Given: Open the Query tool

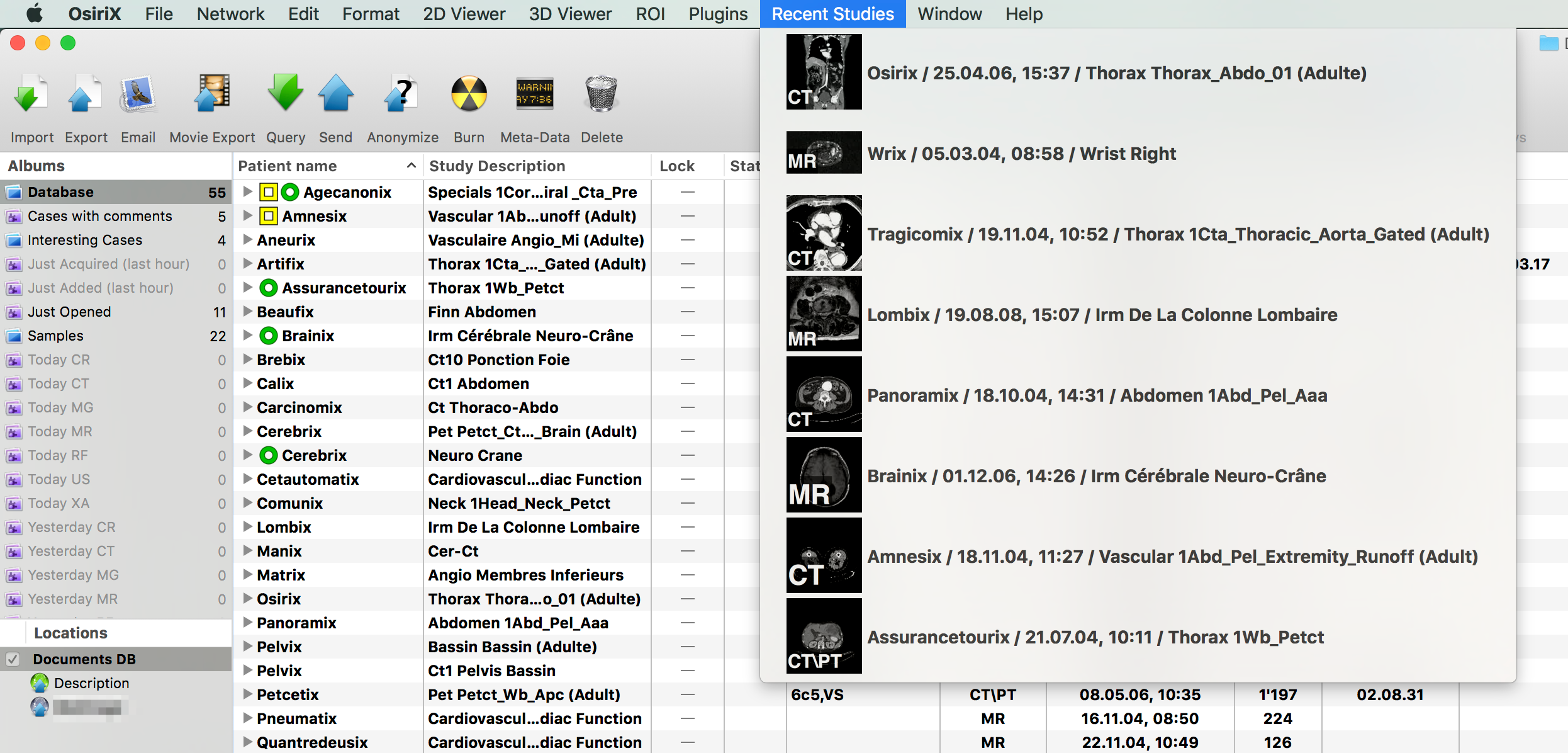Looking at the screenshot, I should pos(285,94).
